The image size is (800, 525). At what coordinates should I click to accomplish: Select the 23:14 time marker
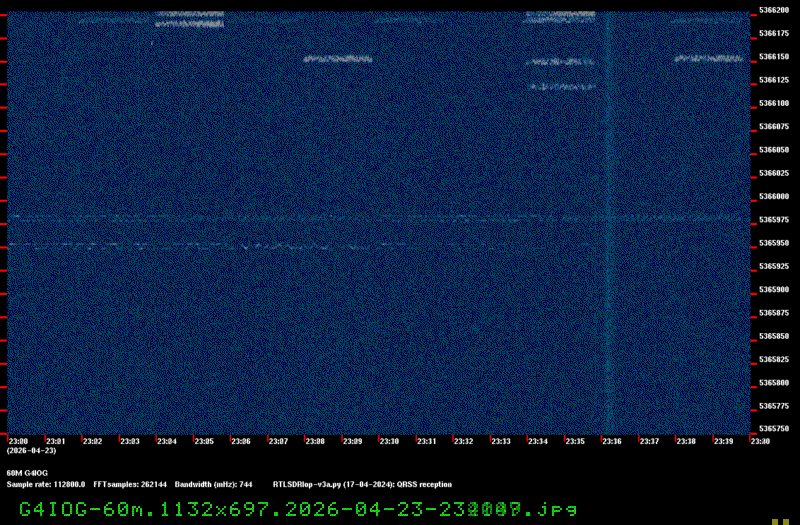pyautogui.click(x=538, y=441)
